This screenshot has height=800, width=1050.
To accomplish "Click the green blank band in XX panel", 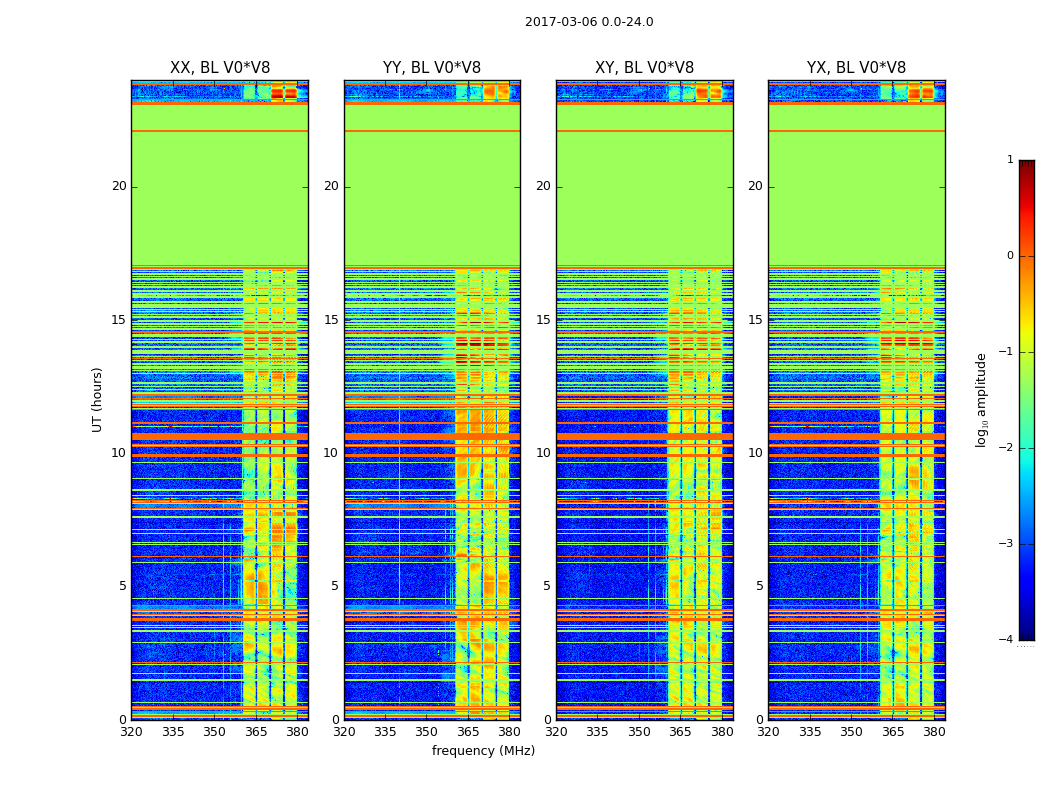I will pyautogui.click(x=219, y=200).
